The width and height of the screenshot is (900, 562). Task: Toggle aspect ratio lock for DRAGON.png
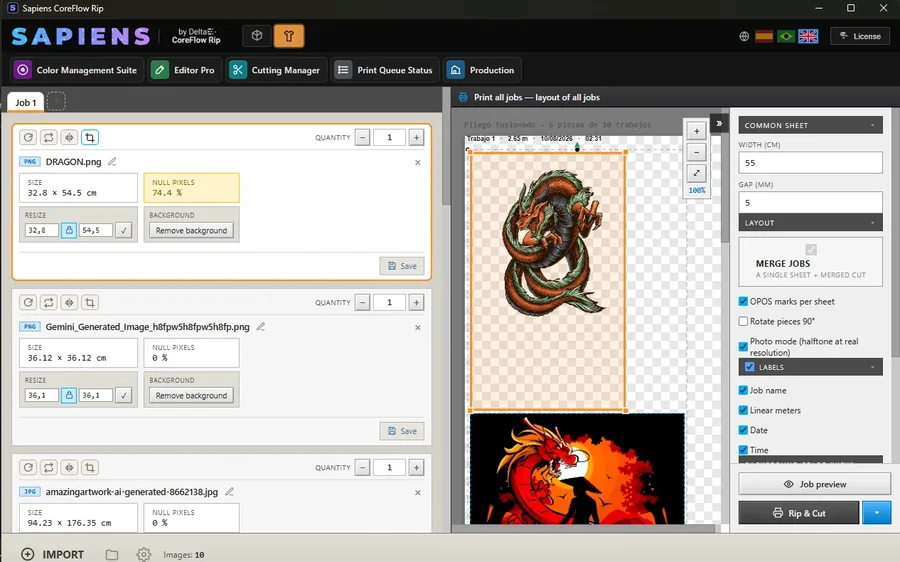pos(69,230)
